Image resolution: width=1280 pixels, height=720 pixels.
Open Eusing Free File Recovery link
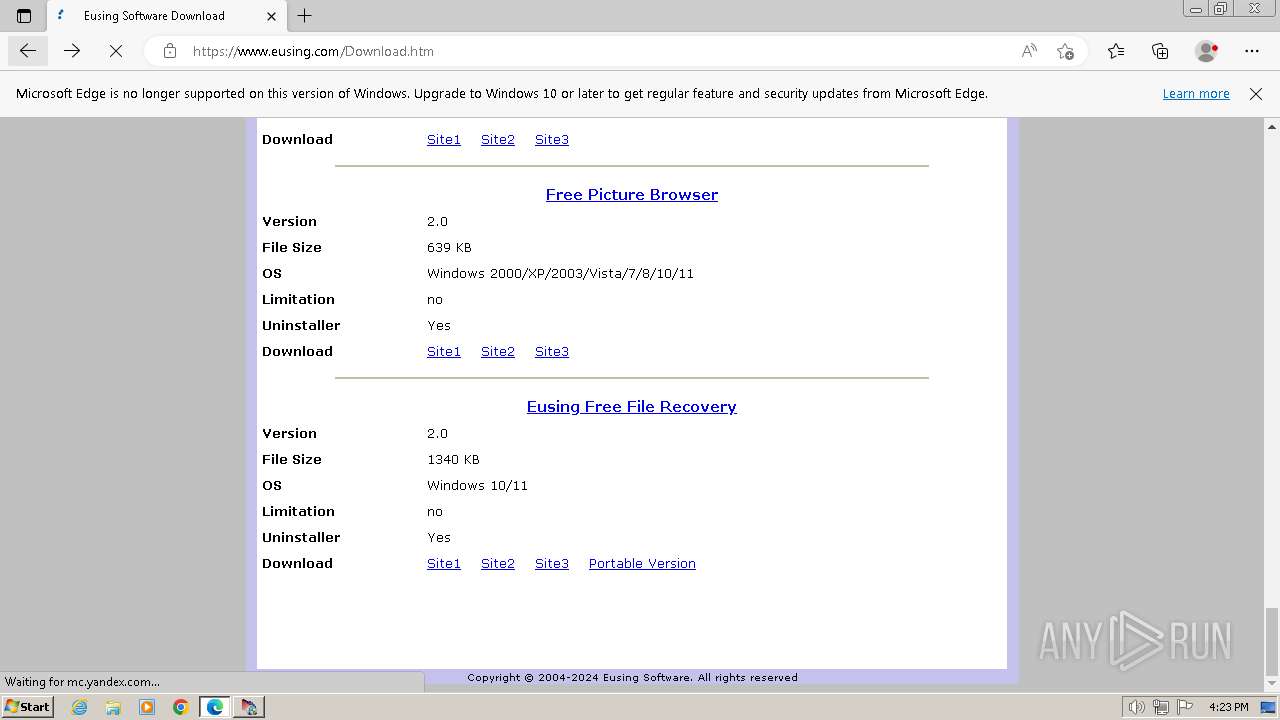[632, 407]
